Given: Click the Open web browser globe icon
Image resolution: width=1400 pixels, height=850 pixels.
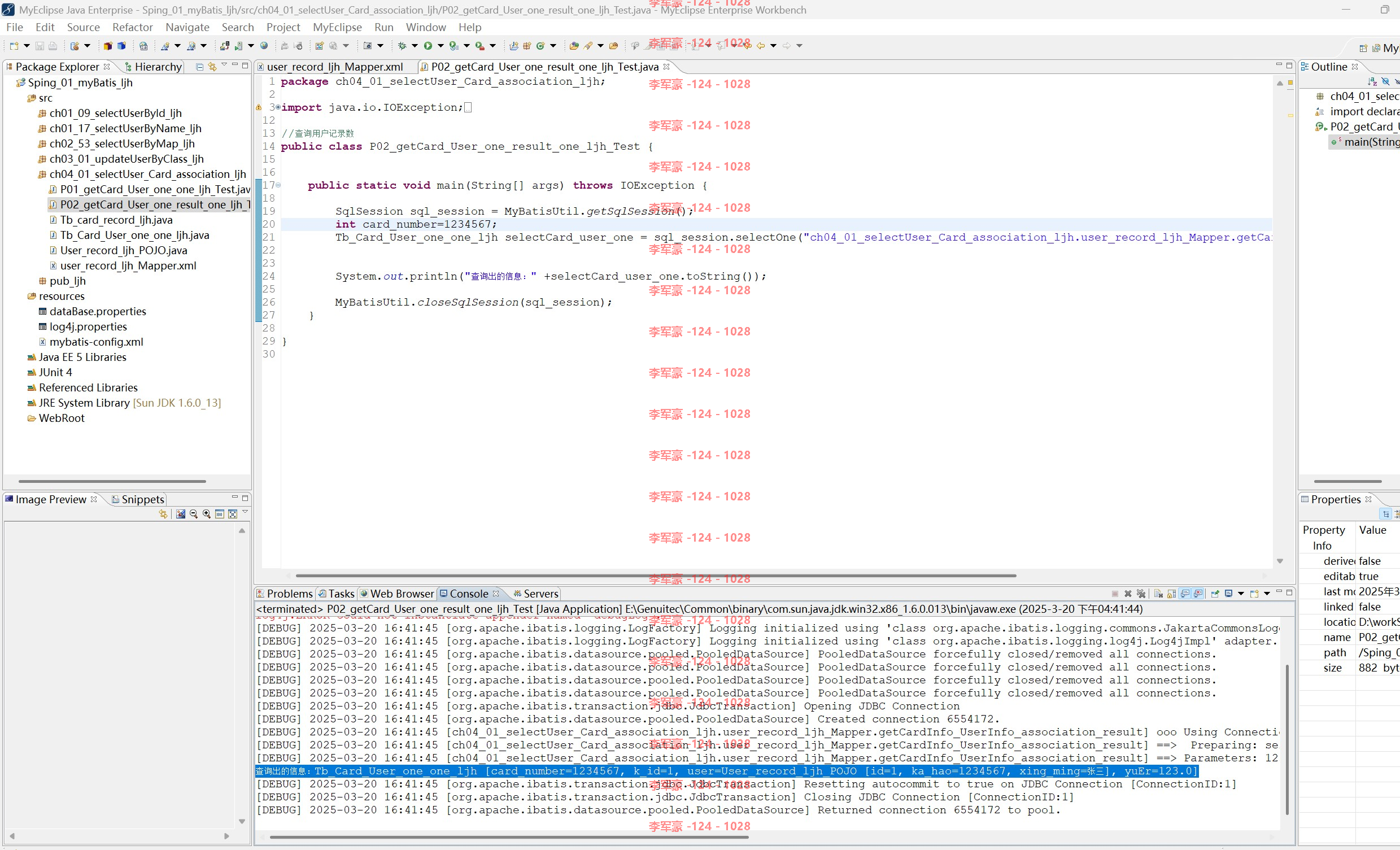Looking at the screenshot, I should pyautogui.click(x=264, y=46).
